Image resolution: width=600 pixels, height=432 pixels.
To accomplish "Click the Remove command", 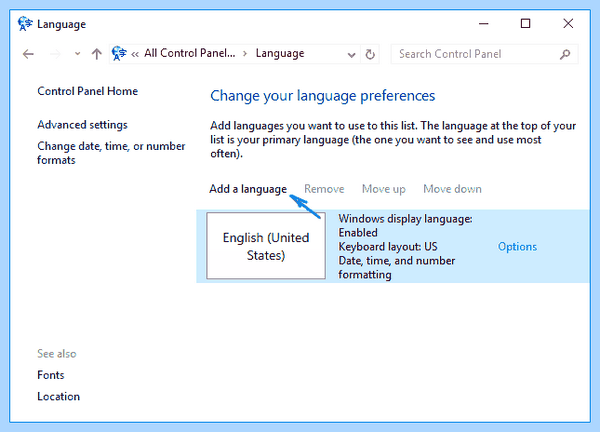I will click(324, 189).
